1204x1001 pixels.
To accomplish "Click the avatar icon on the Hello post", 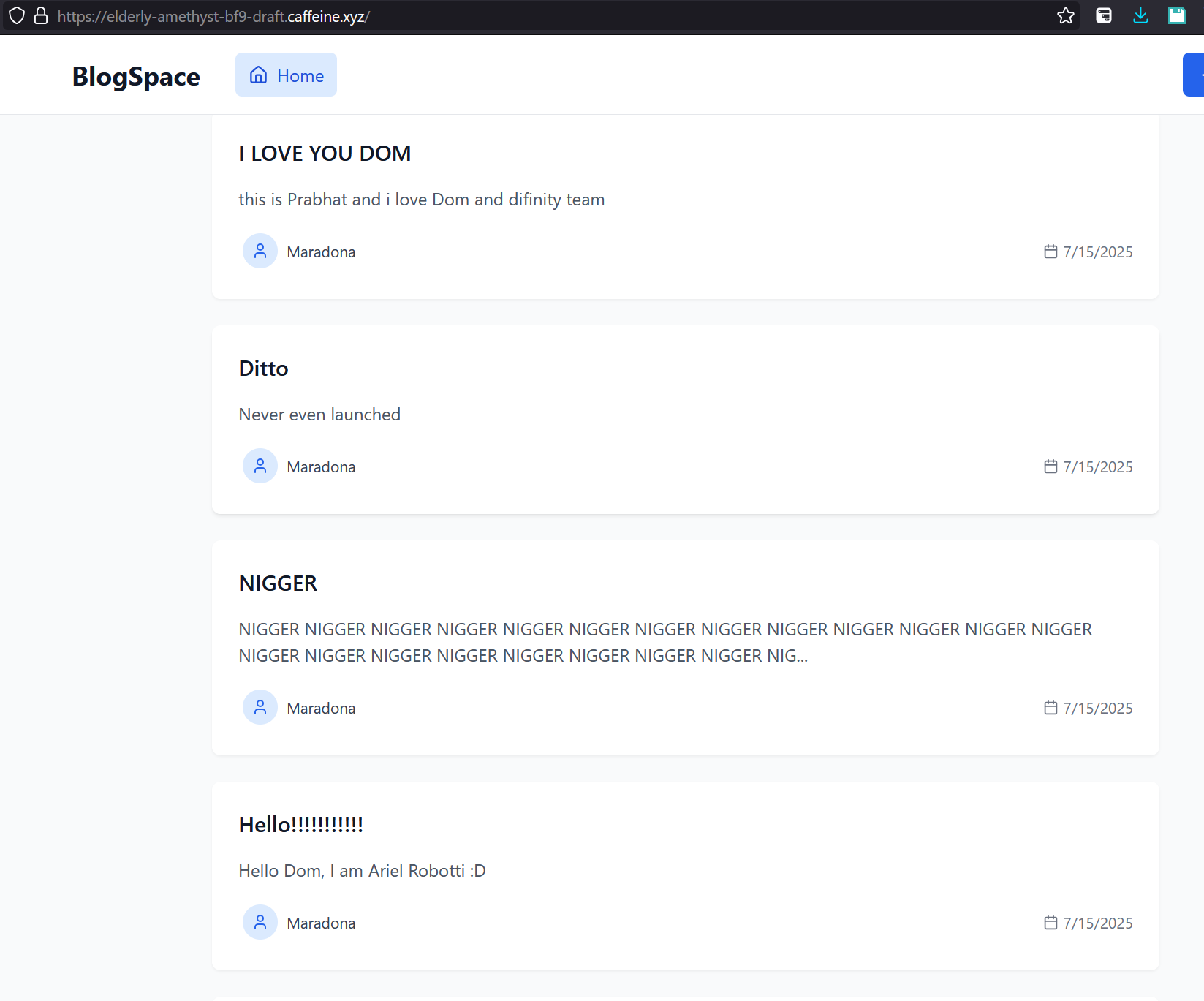I will [260, 923].
